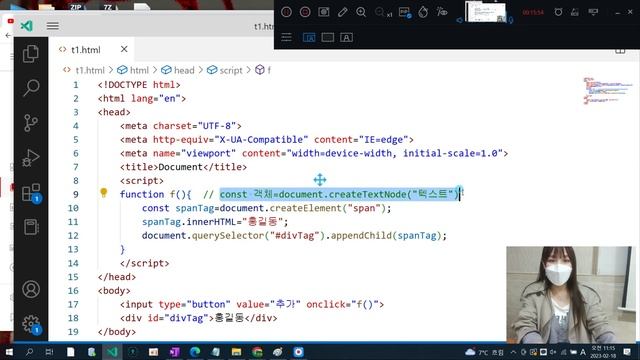Open the notebook-style icon below Extensions
Image resolution: width=640 pixels, height=360 pixels.
[31, 227]
